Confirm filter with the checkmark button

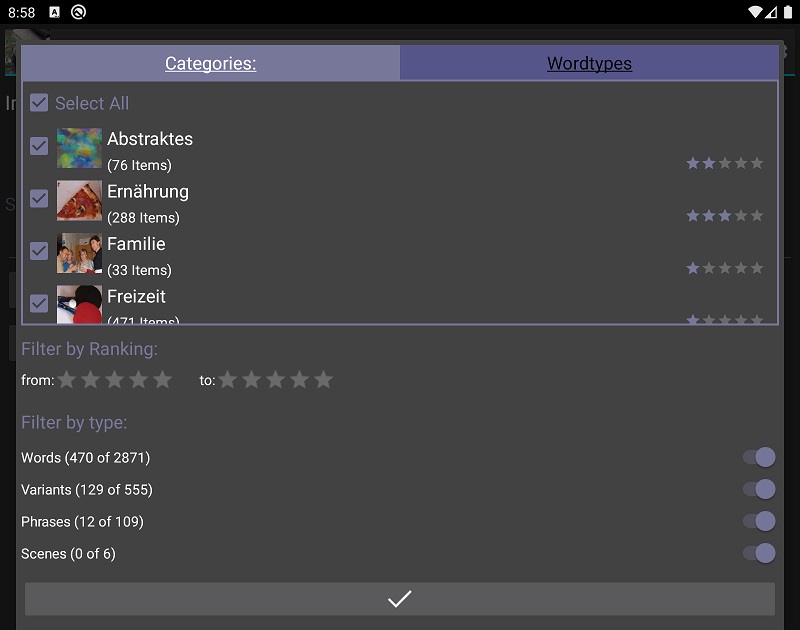click(399, 598)
